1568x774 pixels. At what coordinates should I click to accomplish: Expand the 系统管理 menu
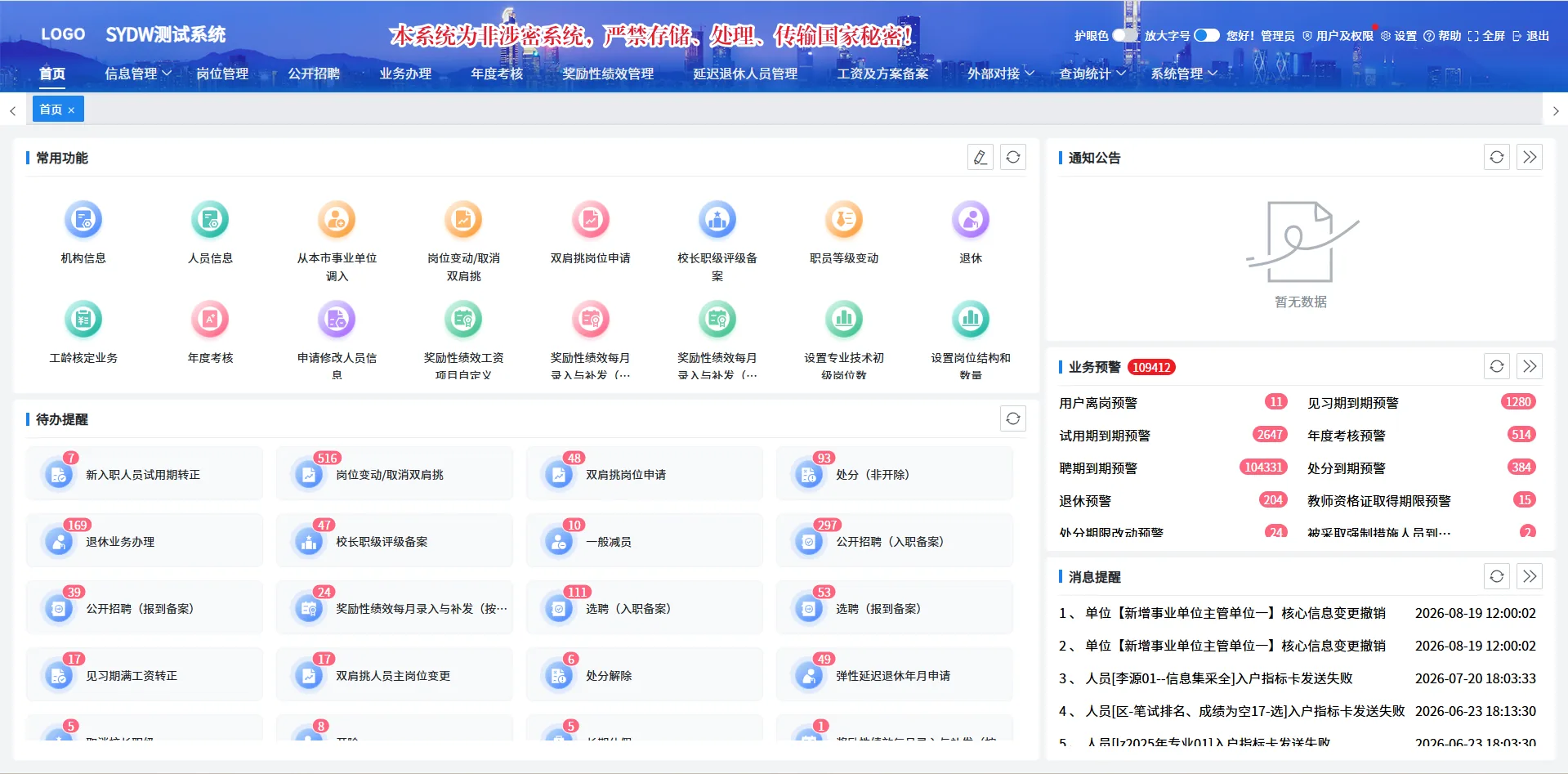point(1184,74)
